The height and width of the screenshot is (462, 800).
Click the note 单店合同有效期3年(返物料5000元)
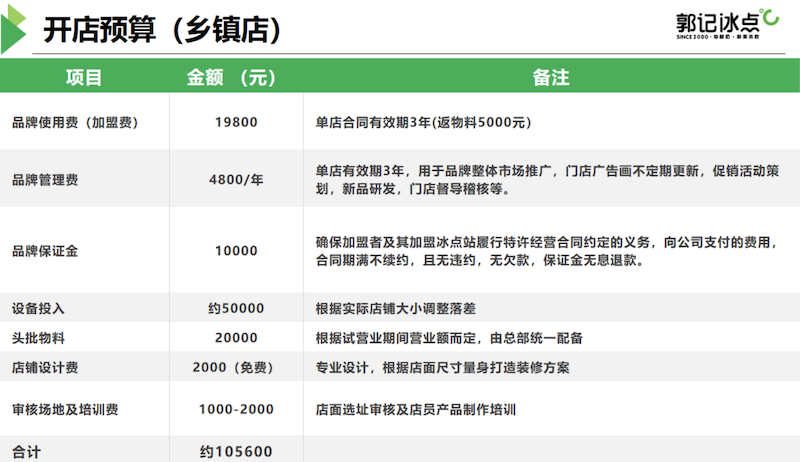[x=423, y=122]
